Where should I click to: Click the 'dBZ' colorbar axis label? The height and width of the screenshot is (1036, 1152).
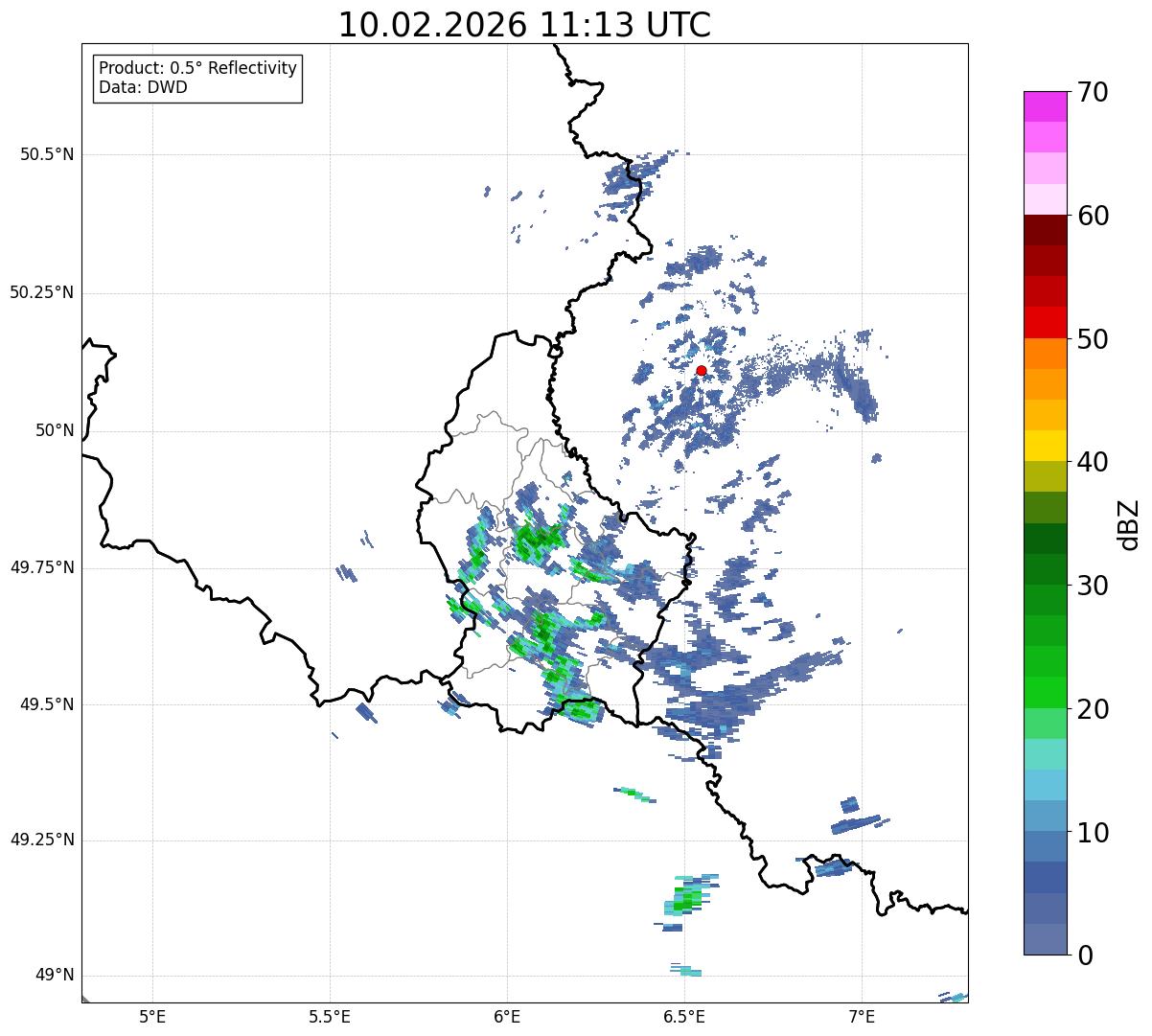[1129, 523]
